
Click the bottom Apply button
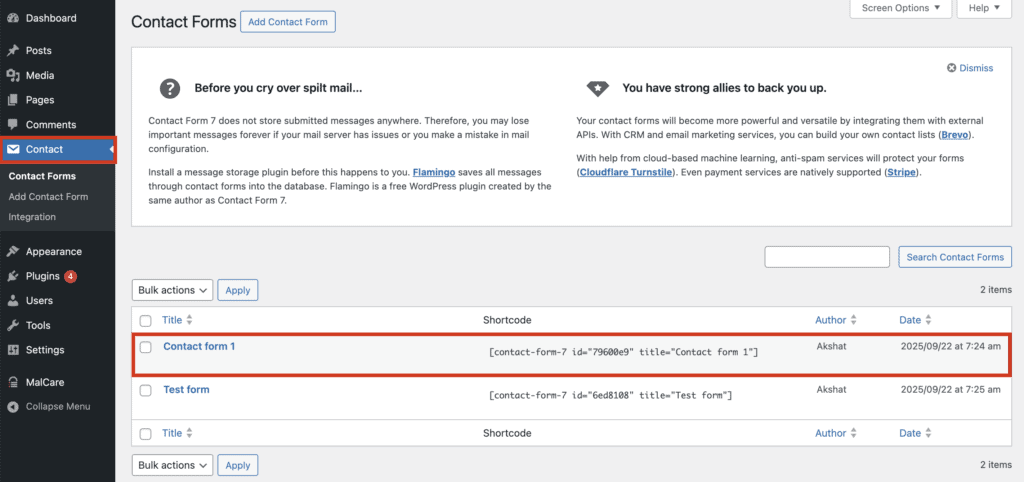pos(238,465)
